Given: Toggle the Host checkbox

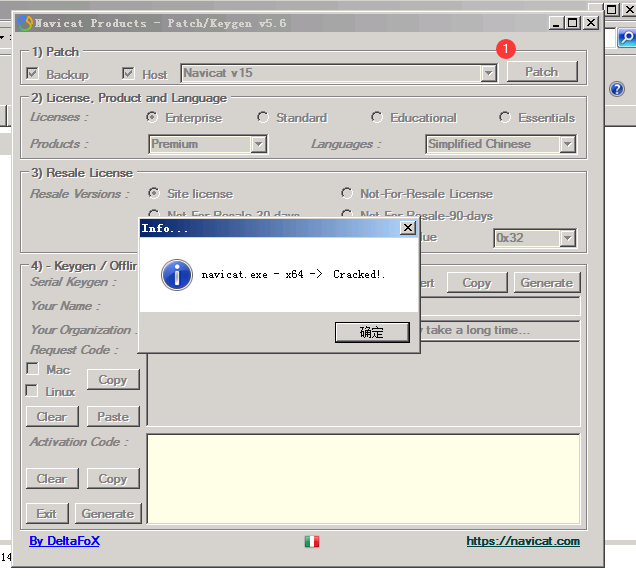Looking at the screenshot, I should 128,73.
